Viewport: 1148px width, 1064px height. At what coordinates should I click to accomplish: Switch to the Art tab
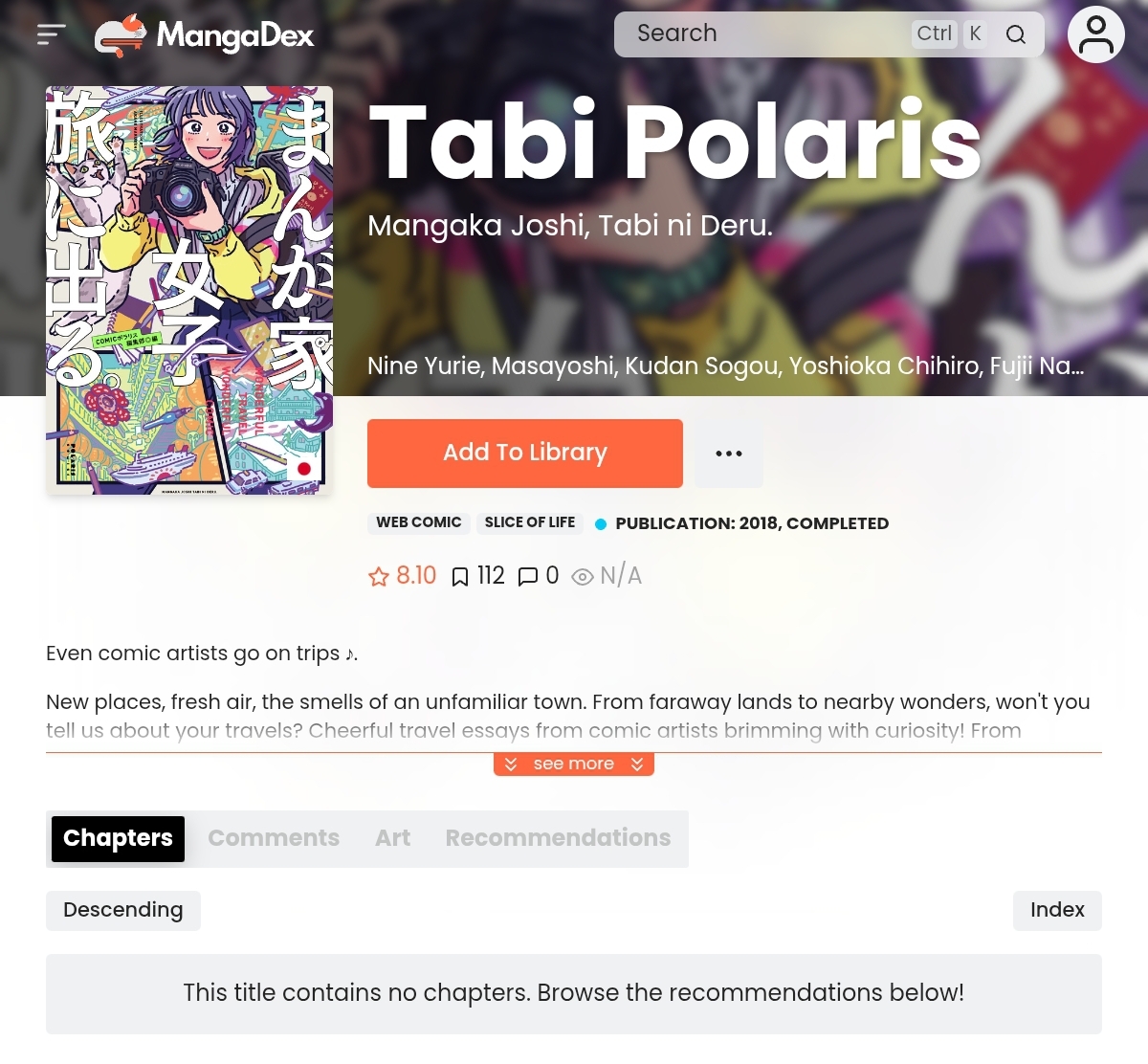click(x=392, y=838)
